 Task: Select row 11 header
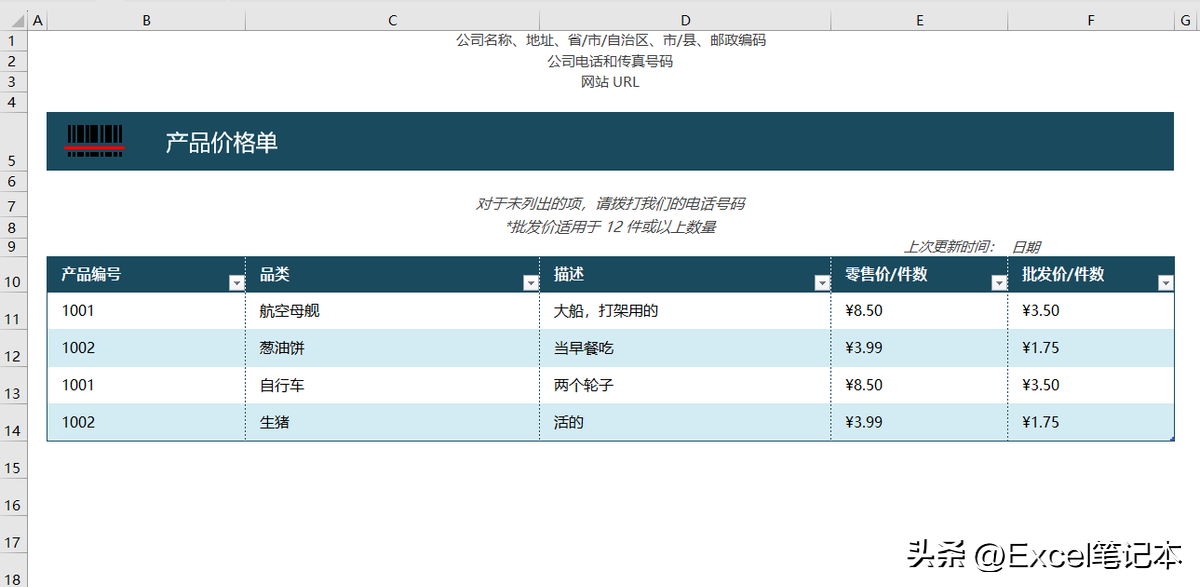coord(13,311)
